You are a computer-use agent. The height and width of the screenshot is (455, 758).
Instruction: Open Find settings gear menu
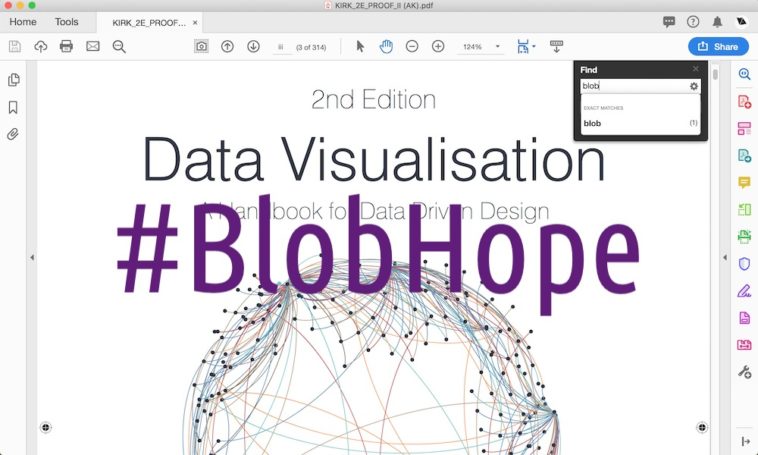(x=694, y=86)
